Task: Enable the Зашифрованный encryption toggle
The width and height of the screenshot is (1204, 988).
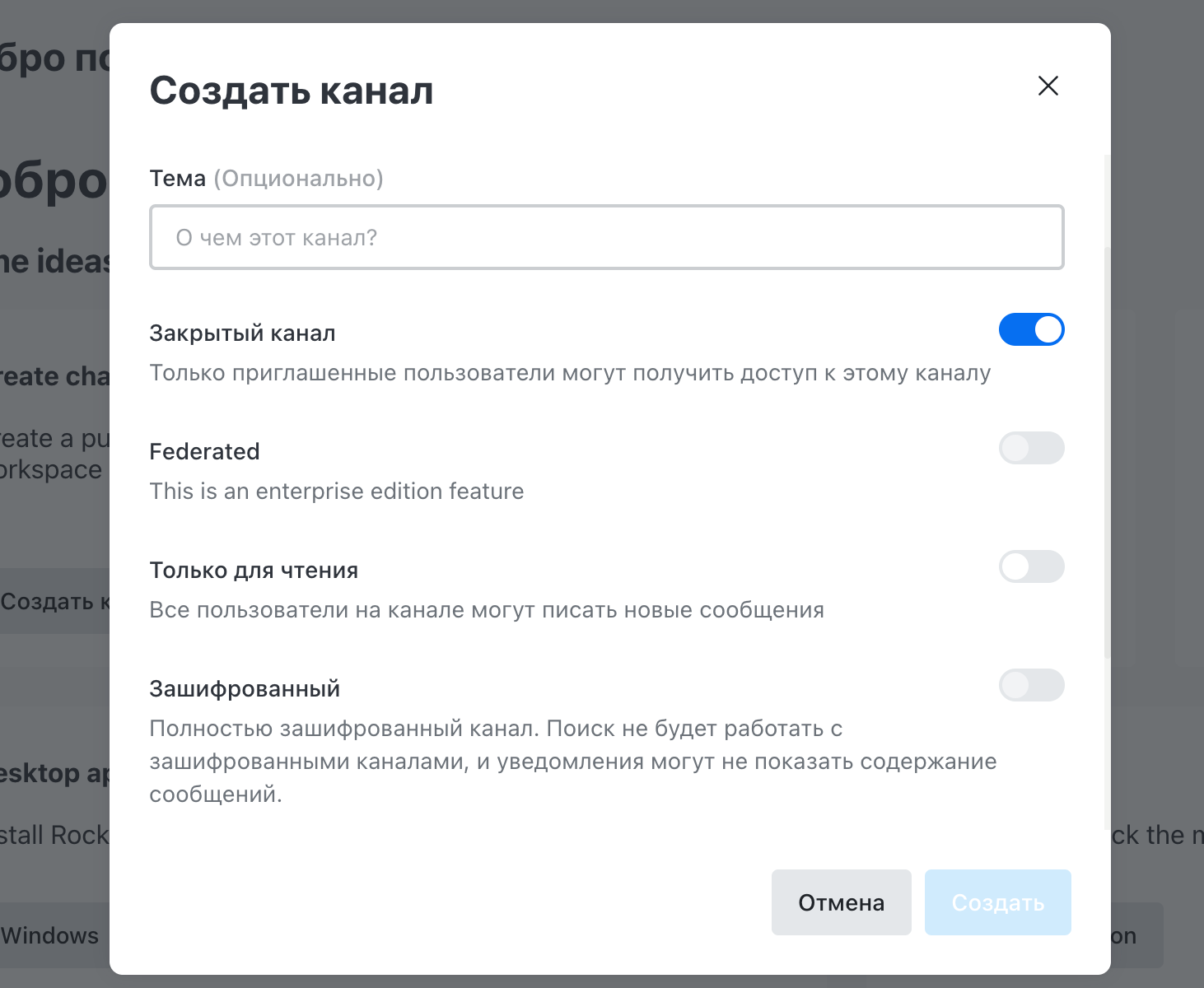Action: 1031,685
